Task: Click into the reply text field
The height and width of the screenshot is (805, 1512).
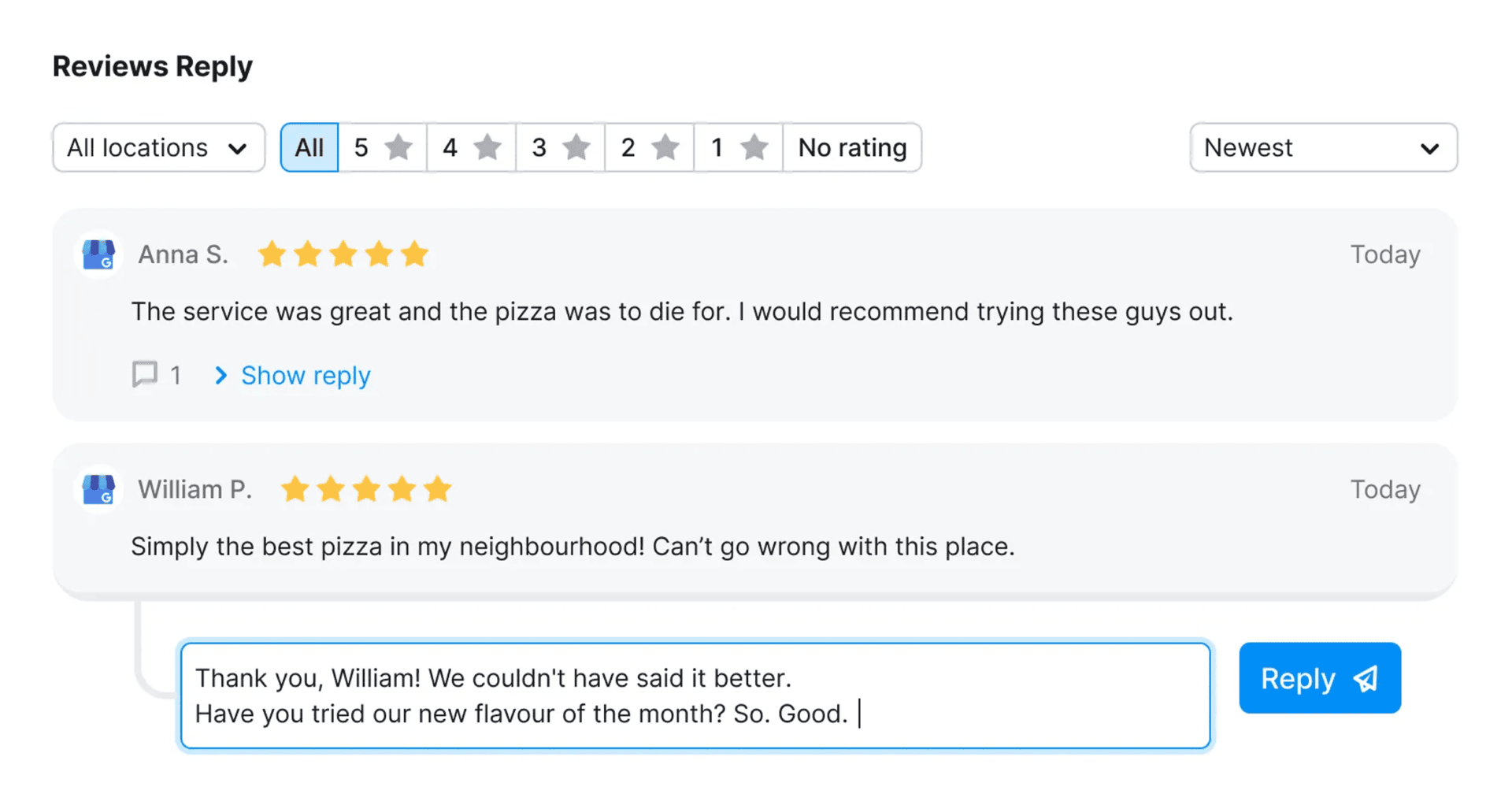Action: pyautogui.click(x=695, y=696)
